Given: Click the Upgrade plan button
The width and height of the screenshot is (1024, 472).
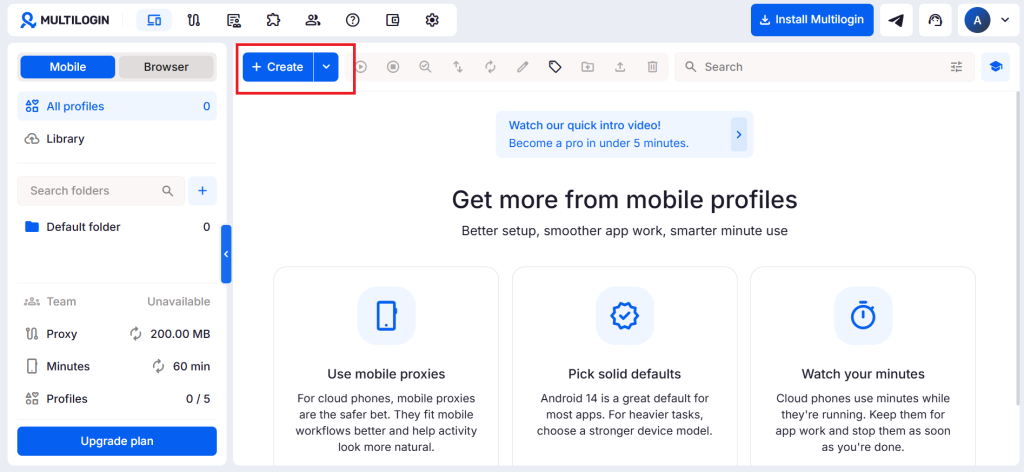Looking at the screenshot, I should click(x=117, y=441).
